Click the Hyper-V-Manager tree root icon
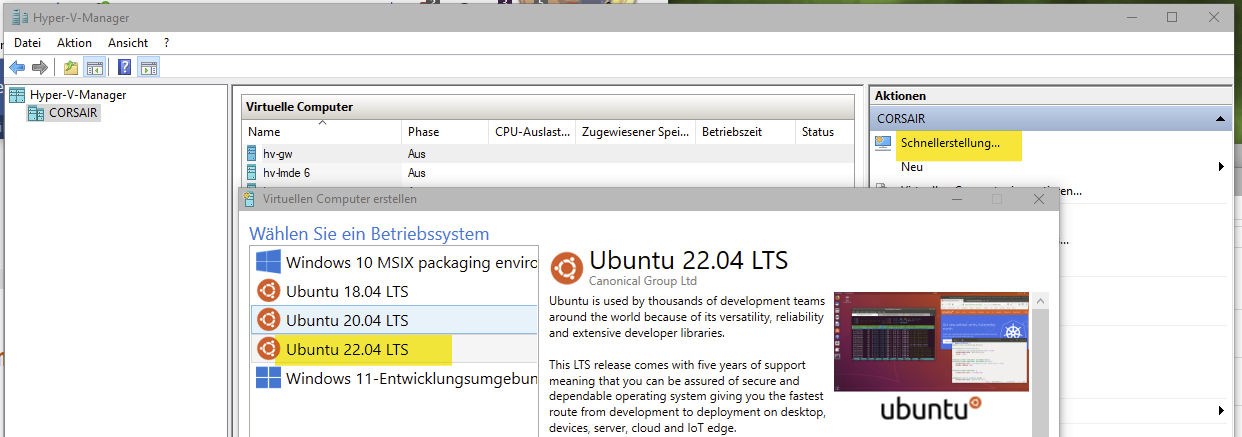This screenshot has width=1242, height=437. coord(17,95)
